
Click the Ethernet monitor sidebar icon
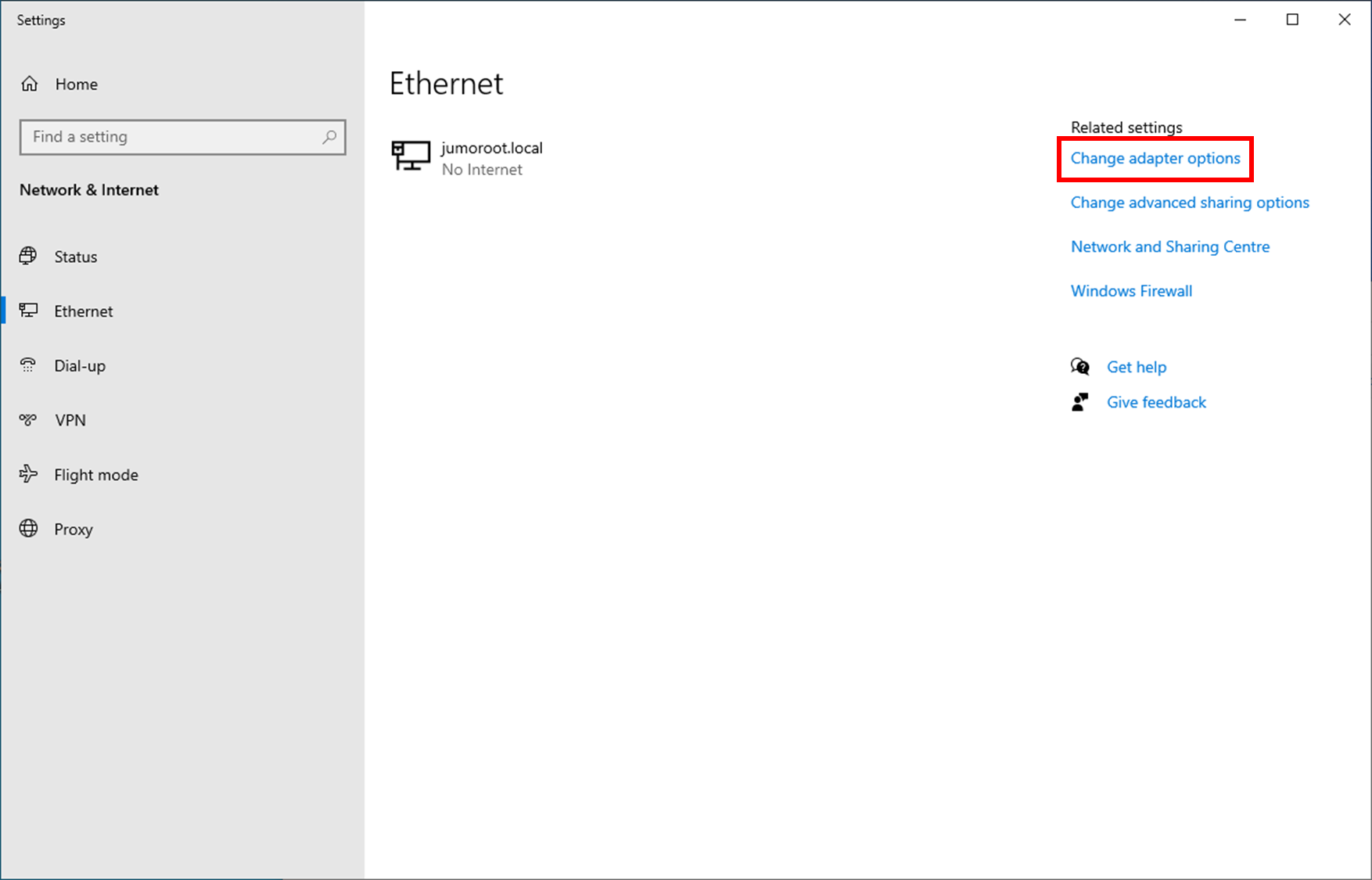pos(28,311)
